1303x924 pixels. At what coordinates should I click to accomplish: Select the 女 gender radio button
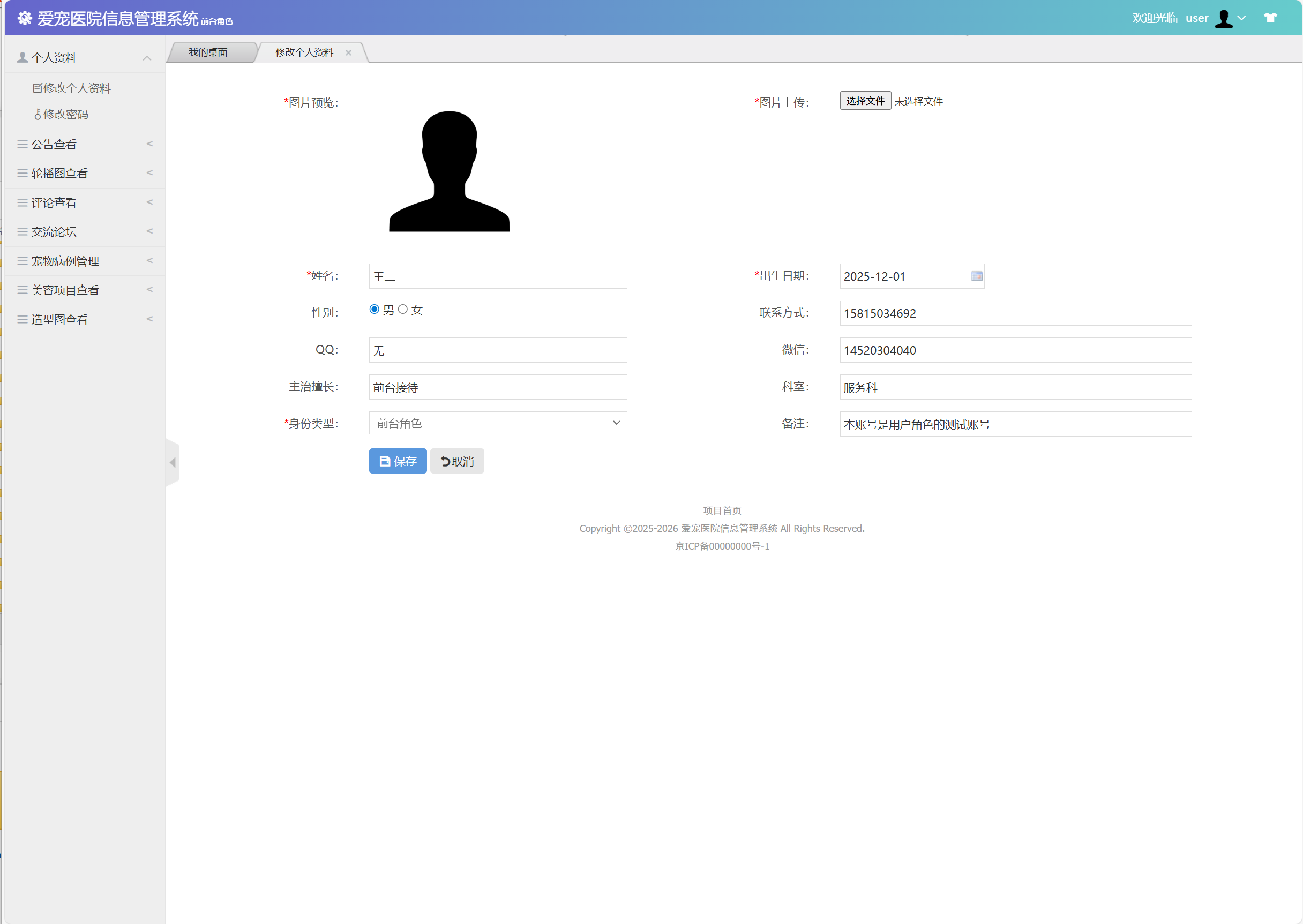403,310
